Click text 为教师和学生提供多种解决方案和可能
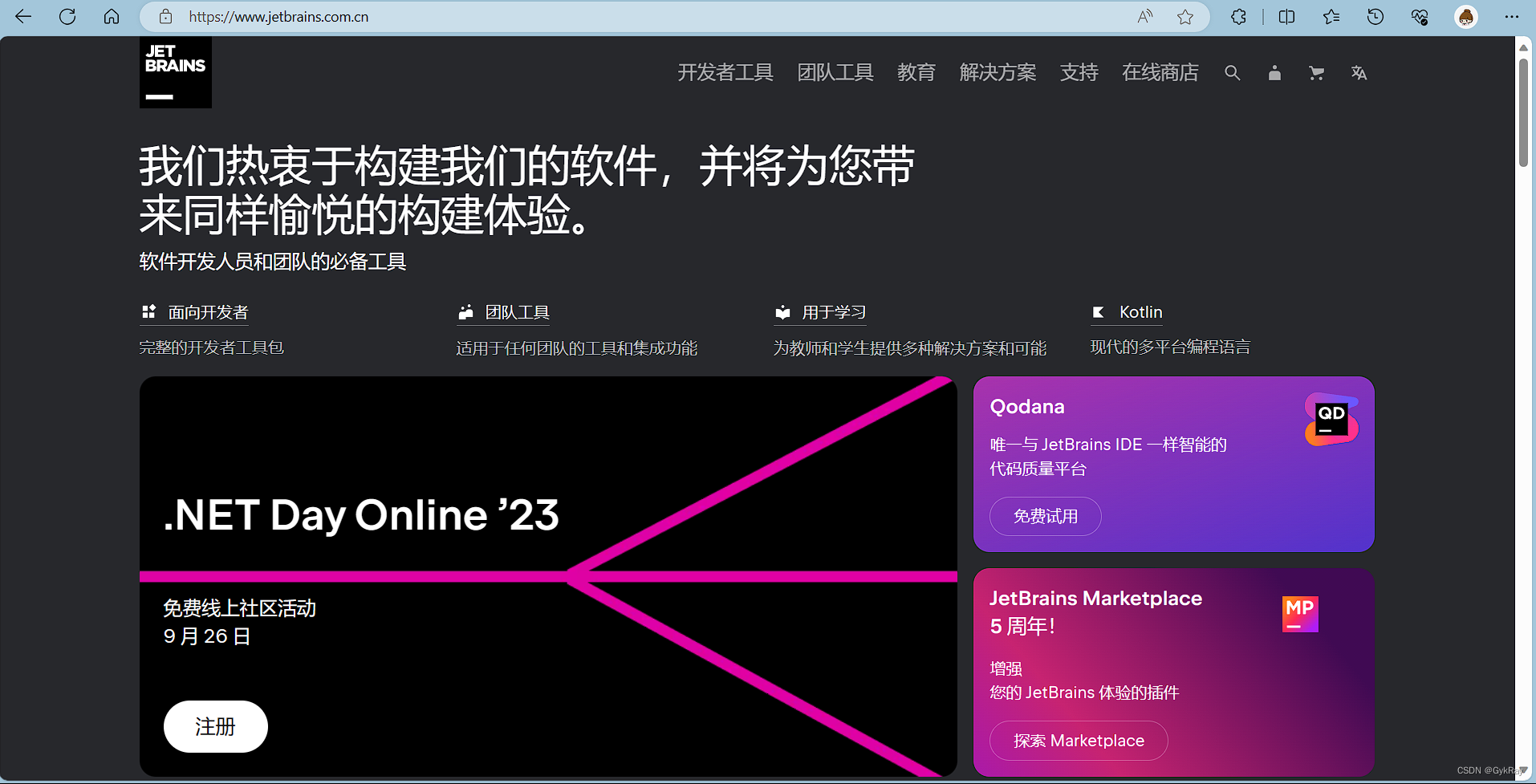The image size is (1536, 784). [x=910, y=348]
